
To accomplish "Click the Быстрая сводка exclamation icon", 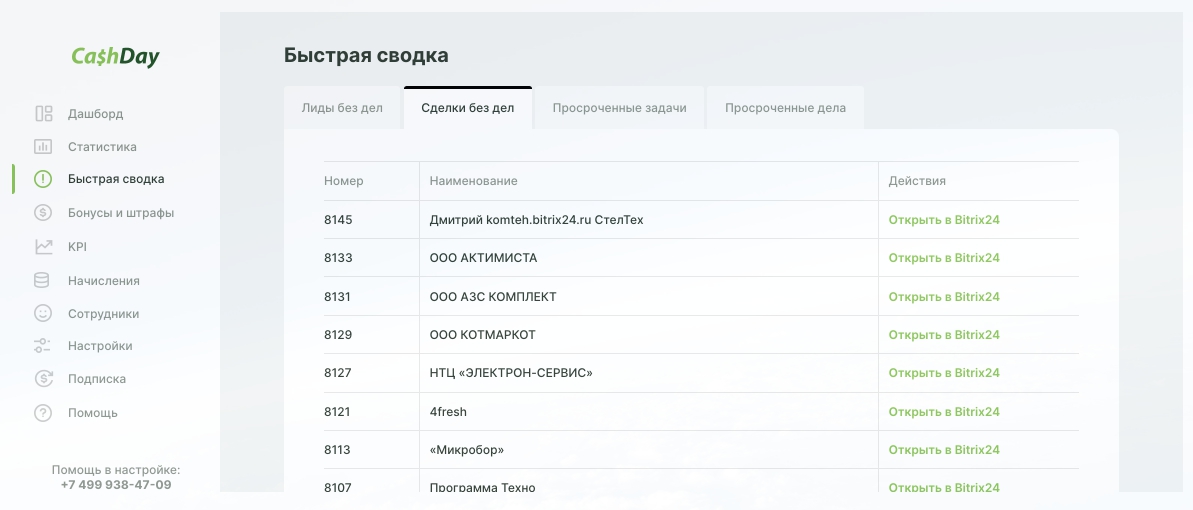I will pos(43,179).
